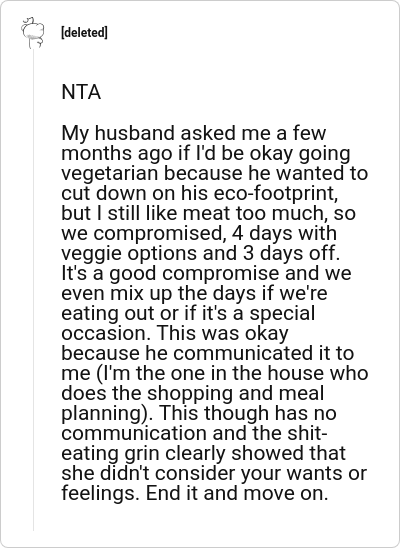Click the phrase 'does the shopping and meal'
This screenshot has width=400, height=548.
[192, 393]
